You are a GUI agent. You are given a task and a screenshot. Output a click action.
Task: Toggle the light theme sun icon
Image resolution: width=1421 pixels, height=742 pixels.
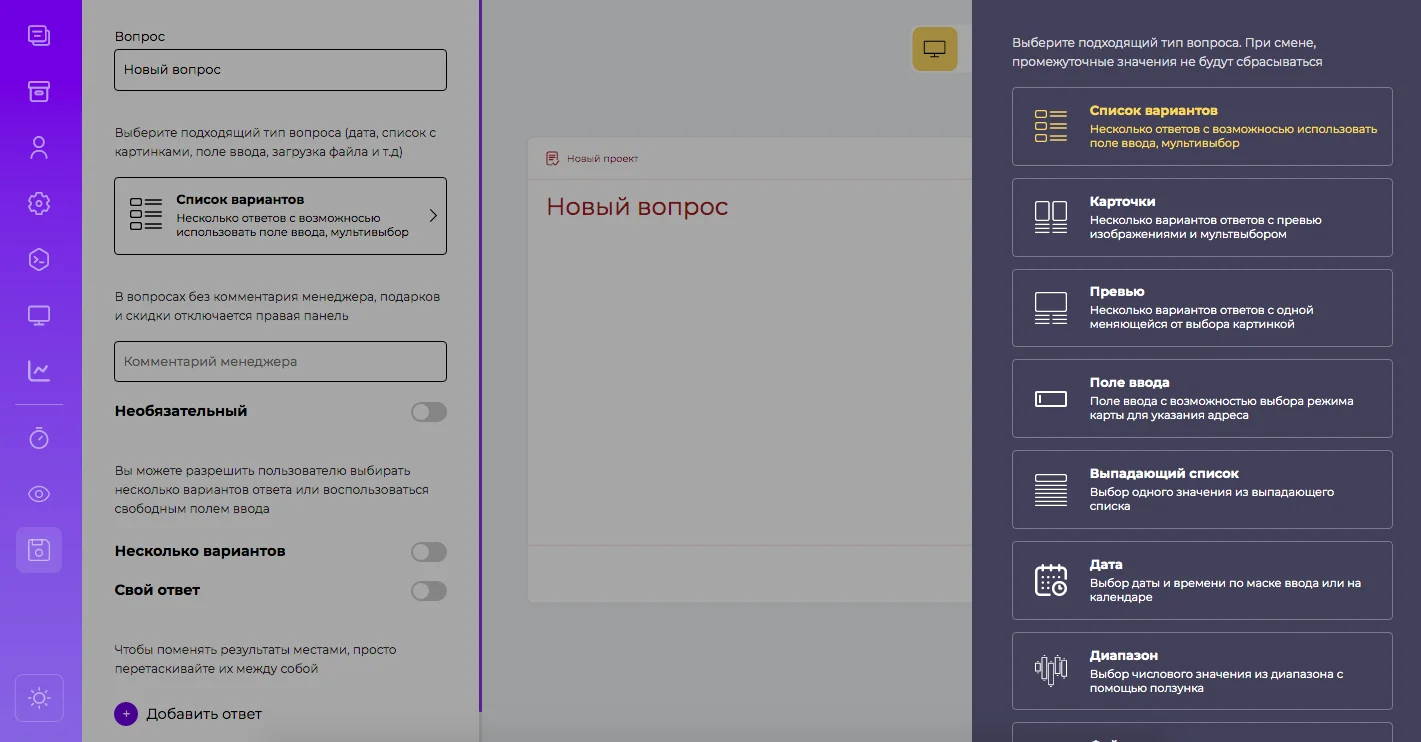pos(40,698)
